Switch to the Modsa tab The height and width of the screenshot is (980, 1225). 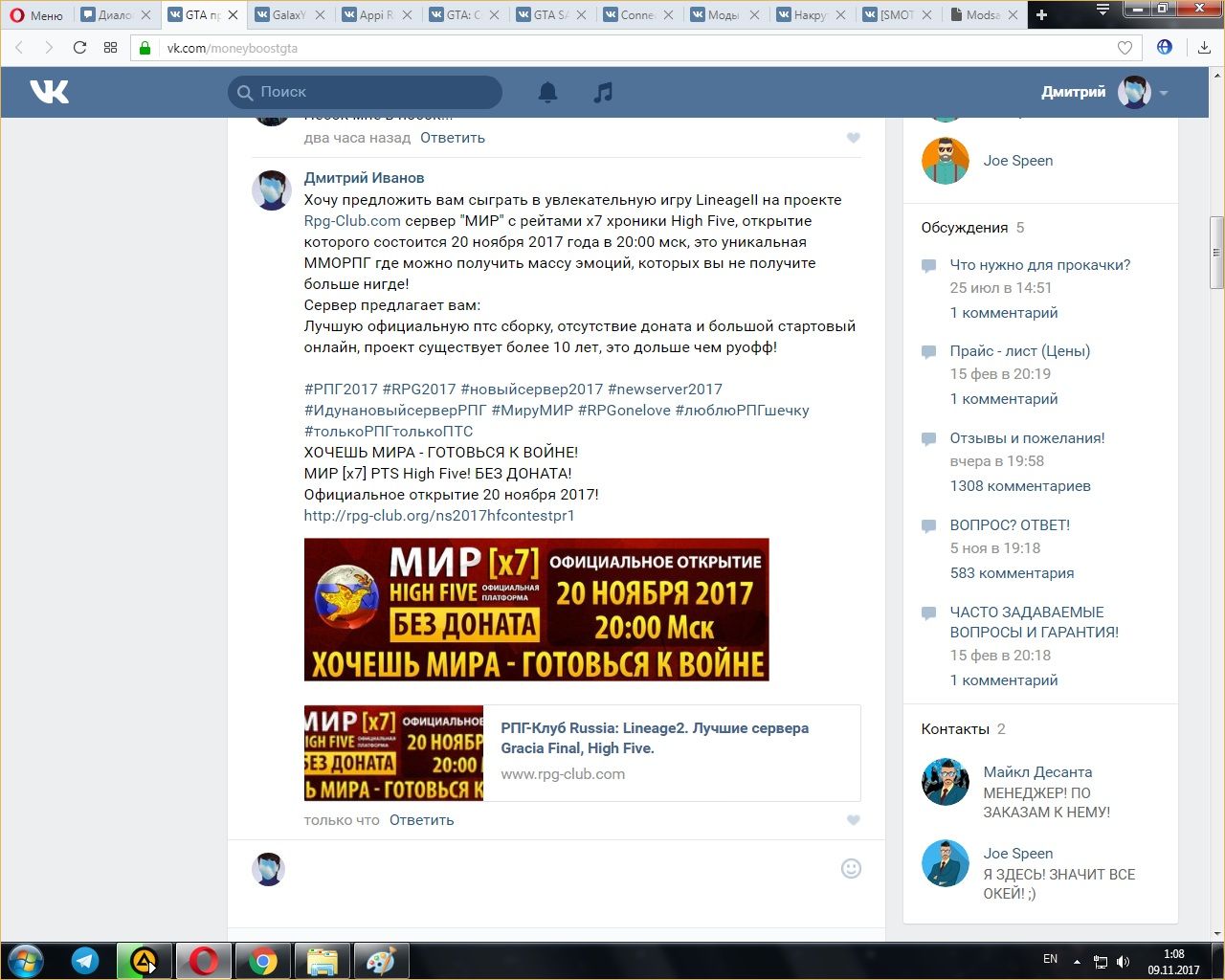983,15
